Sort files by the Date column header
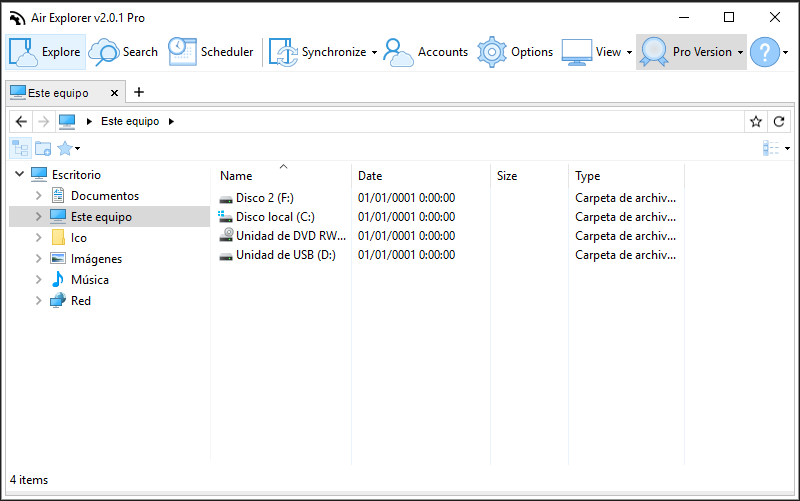Image resolution: width=800 pixels, height=501 pixels. [370, 176]
